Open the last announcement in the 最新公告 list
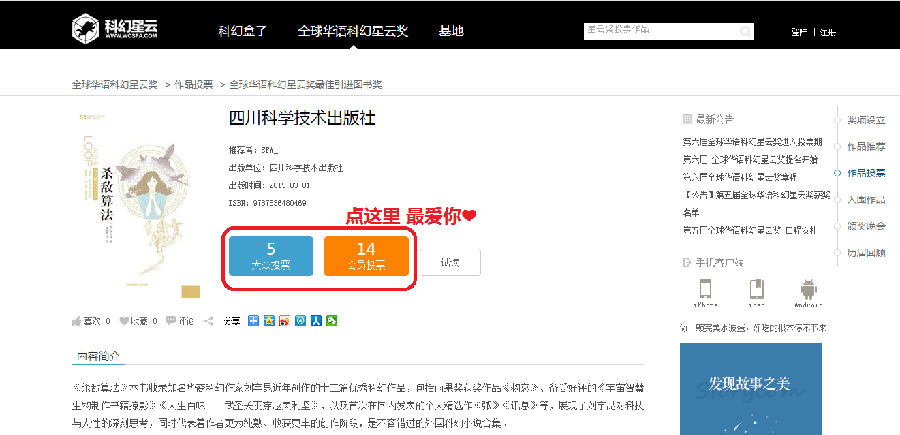This screenshot has height=435, width=900. tap(749, 230)
